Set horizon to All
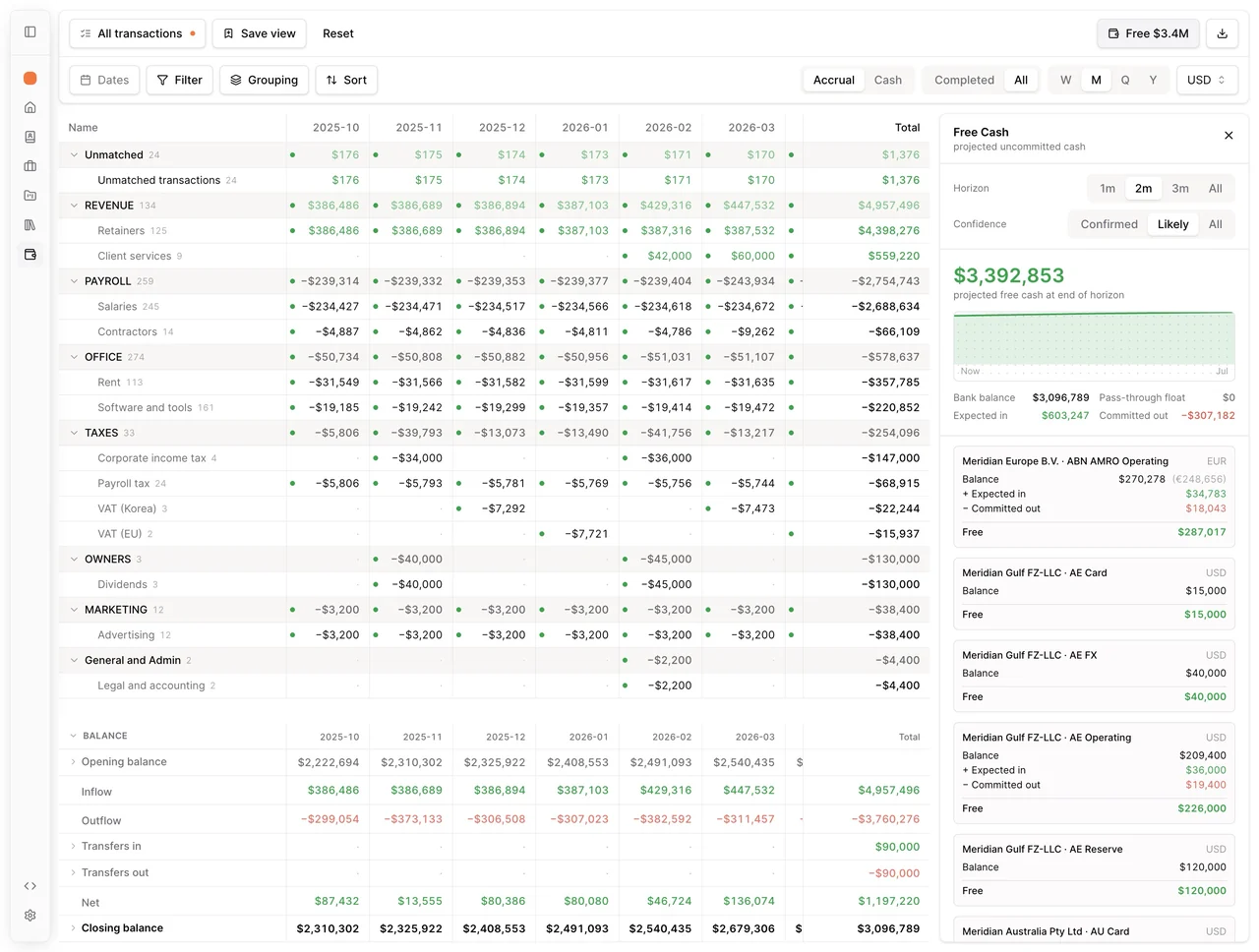The height and width of the screenshot is (952, 1259). tap(1216, 188)
